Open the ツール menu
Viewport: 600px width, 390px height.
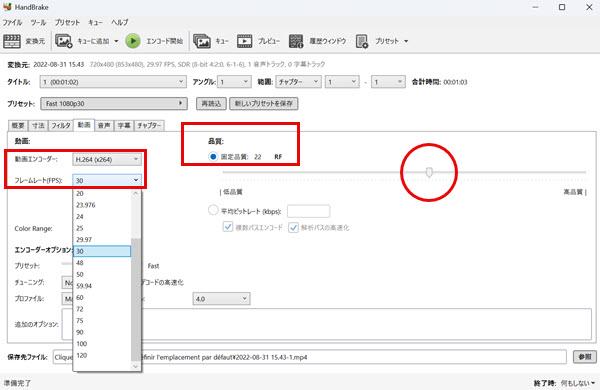tap(38, 22)
